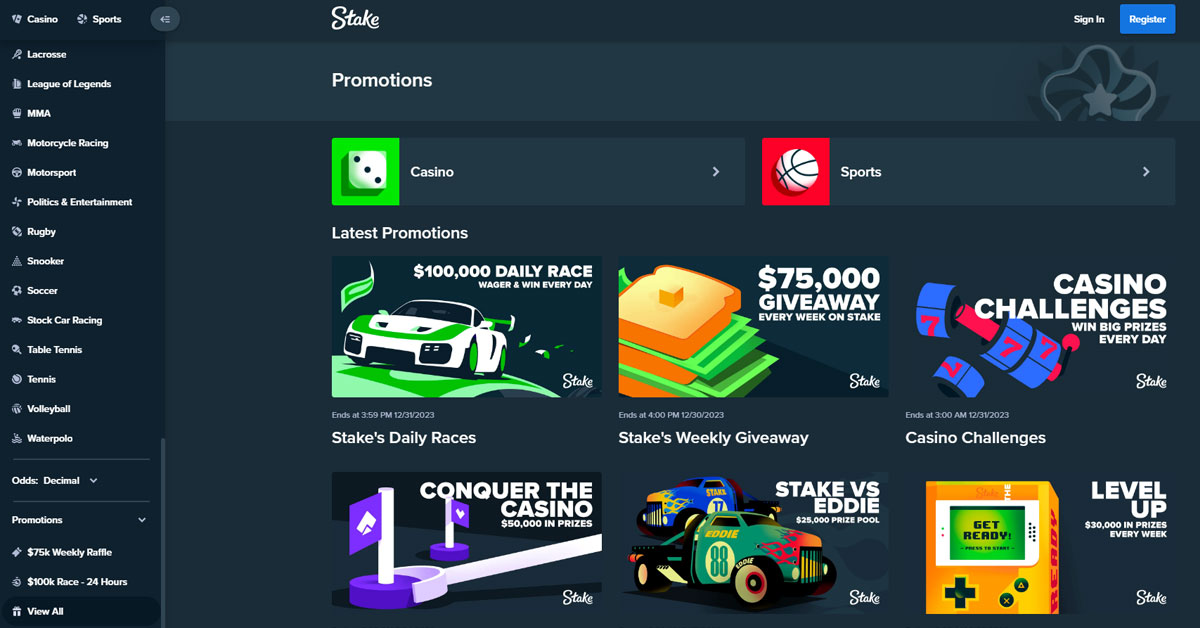Click the Stake logo in header
Screen dimensions: 1200x628
(355, 18)
